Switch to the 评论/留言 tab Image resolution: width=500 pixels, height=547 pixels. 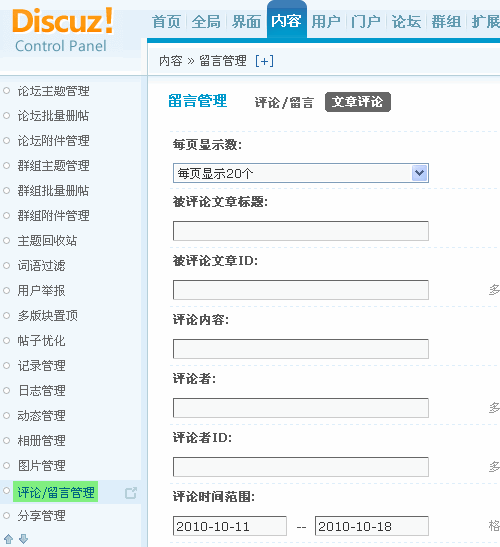pos(284,103)
